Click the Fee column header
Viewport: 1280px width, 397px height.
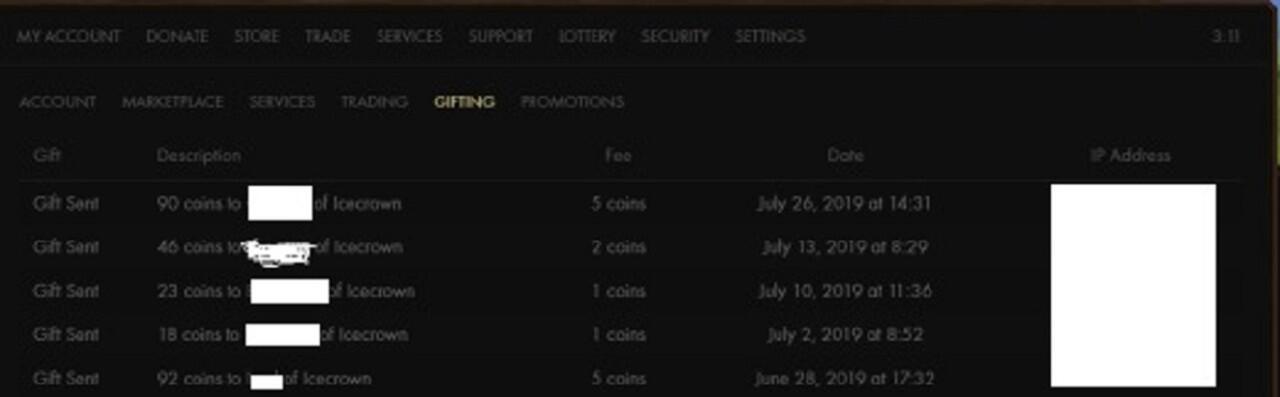click(618, 156)
